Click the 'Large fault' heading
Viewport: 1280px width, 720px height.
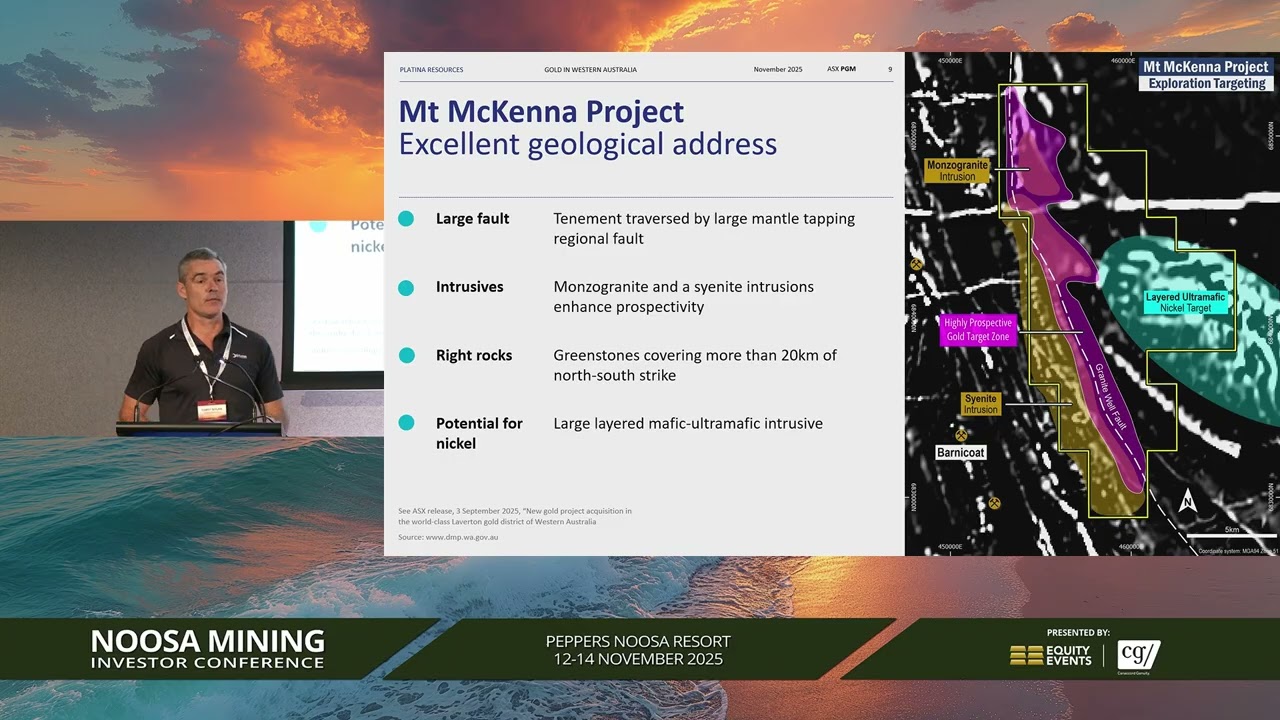[472, 219]
